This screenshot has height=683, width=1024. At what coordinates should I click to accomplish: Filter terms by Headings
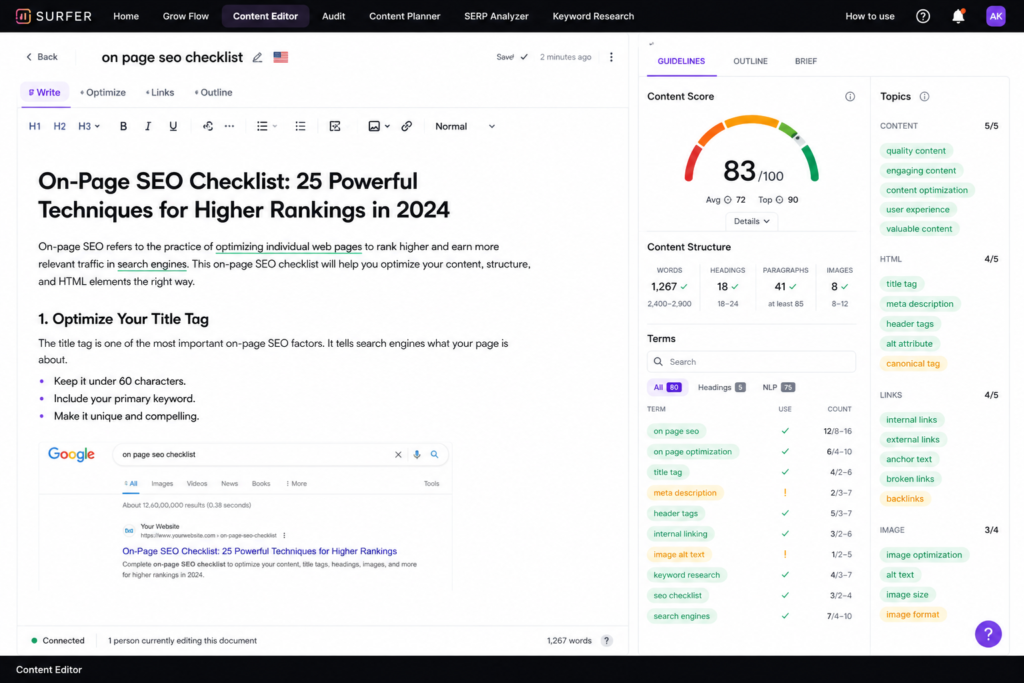[x=721, y=387]
